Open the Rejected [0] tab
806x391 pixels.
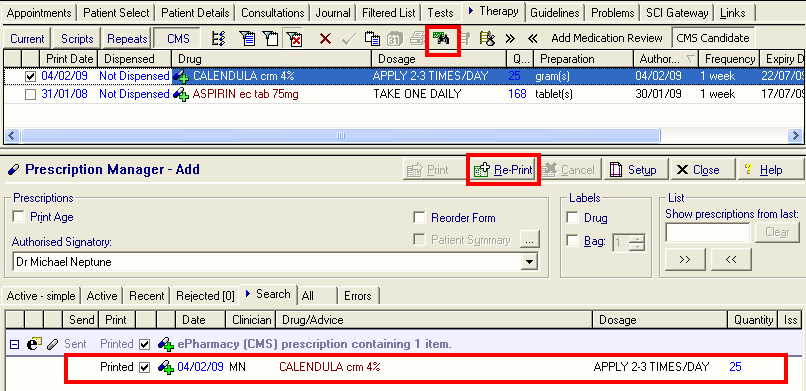205,296
